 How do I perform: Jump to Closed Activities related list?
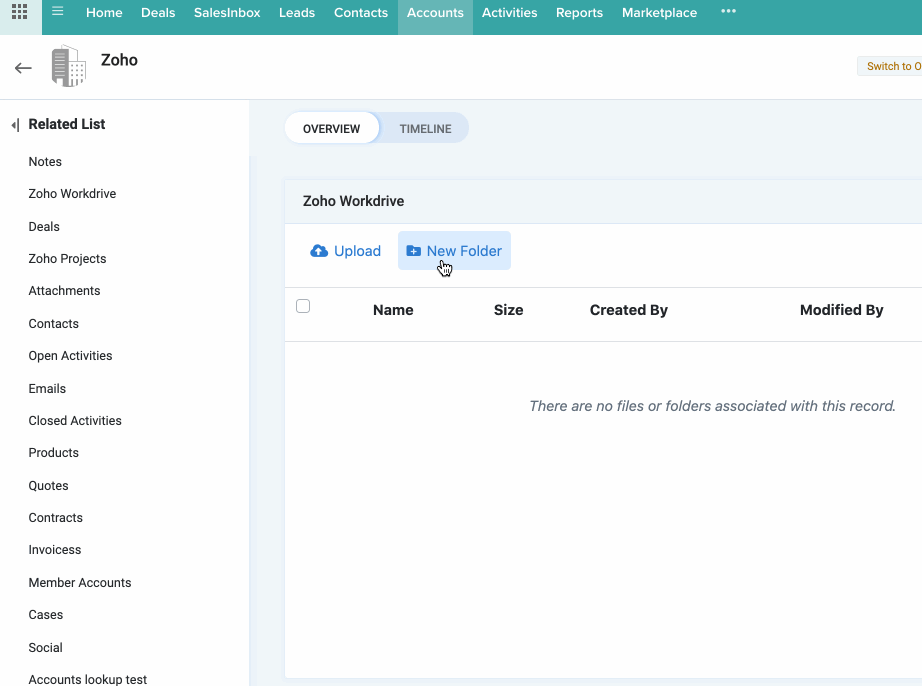click(75, 420)
